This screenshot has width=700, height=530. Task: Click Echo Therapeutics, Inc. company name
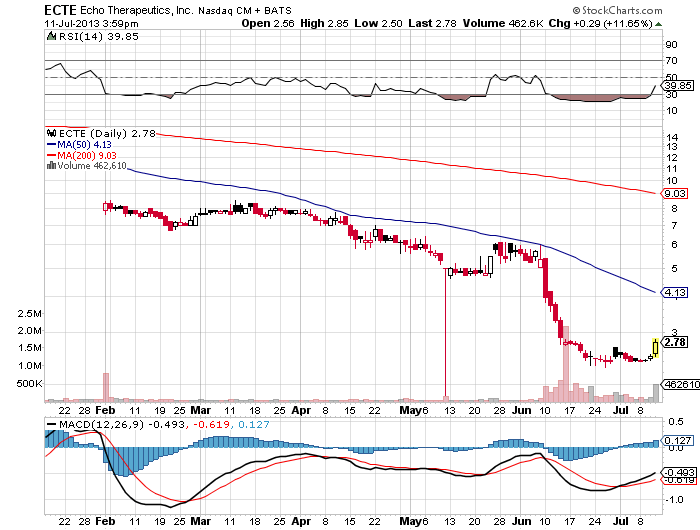pos(137,10)
